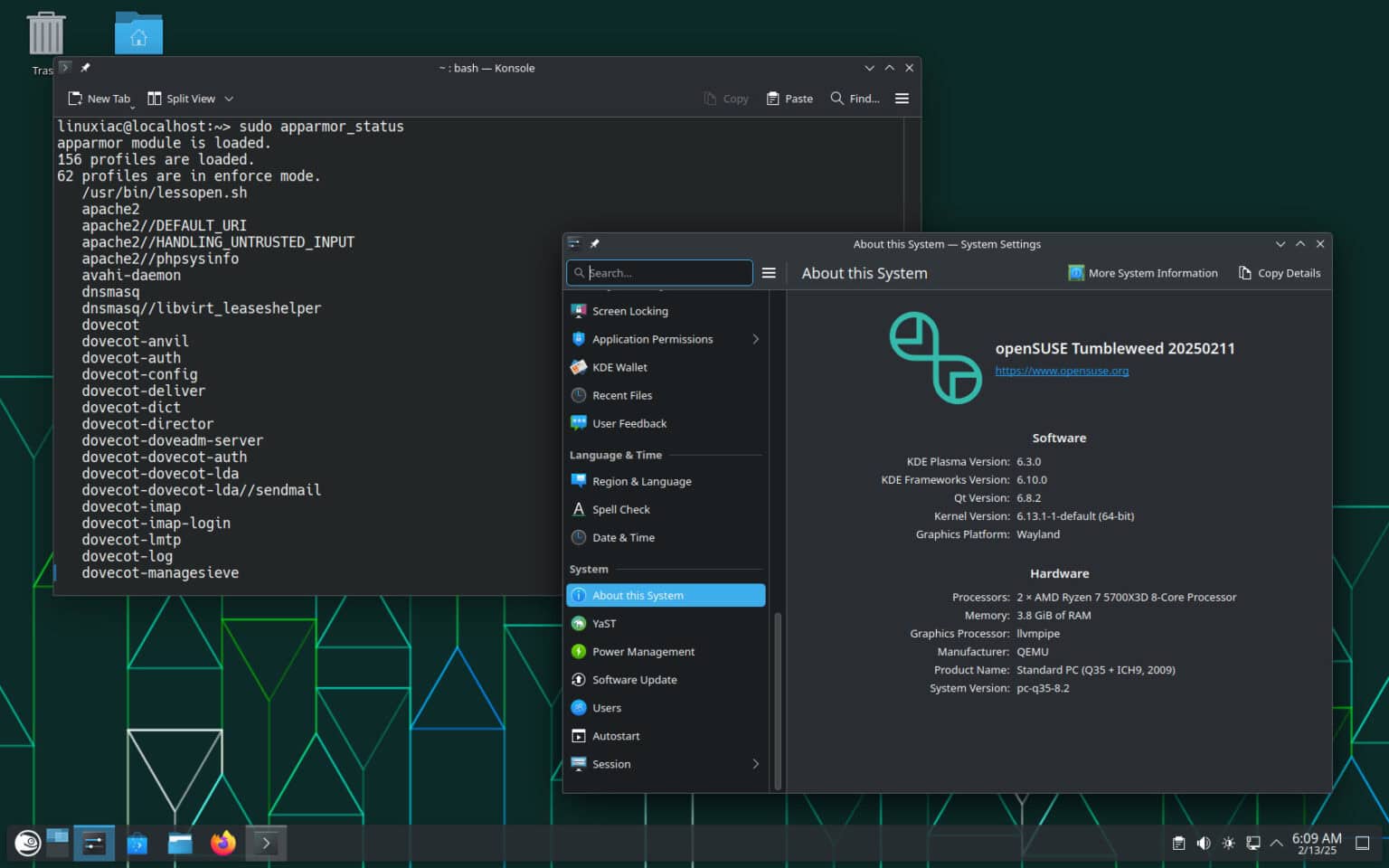Open Spell Check settings
The height and width of the screenshot is (868, 1389).
[621, 509]
